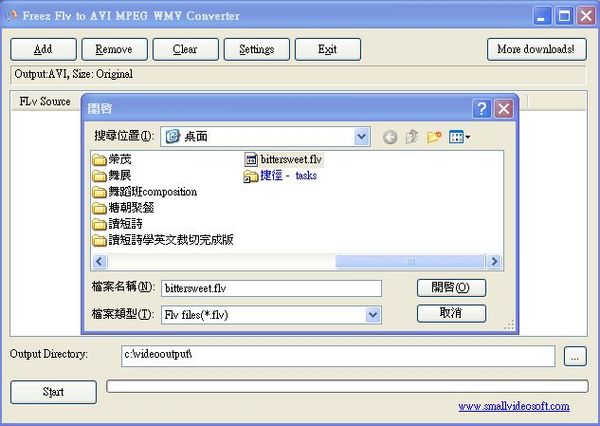This screenshot has width=600, height=426.
Task: Click the conversion progress bar
Action: [347, 386]
